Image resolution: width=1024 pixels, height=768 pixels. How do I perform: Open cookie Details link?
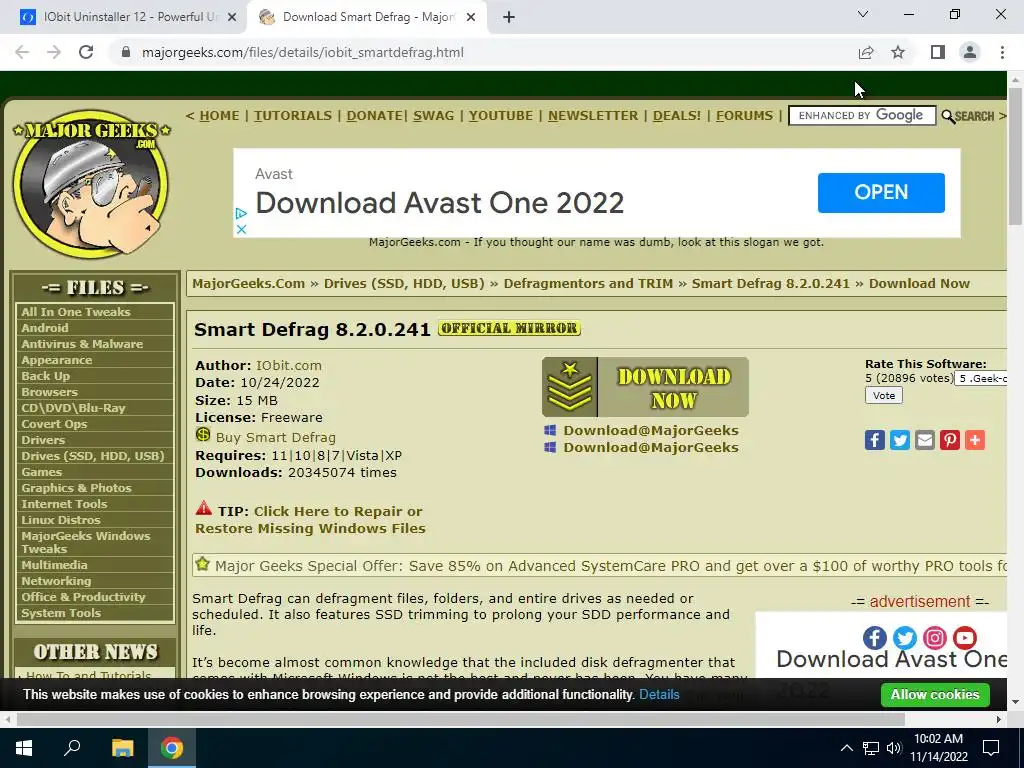(659, 695)
